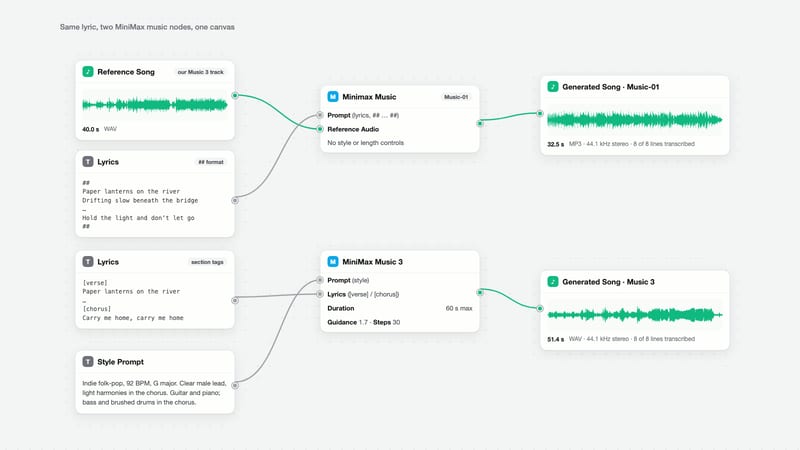Click the music icon on Generated Song Music-01
800x450 pixels.
coord(553,87)
